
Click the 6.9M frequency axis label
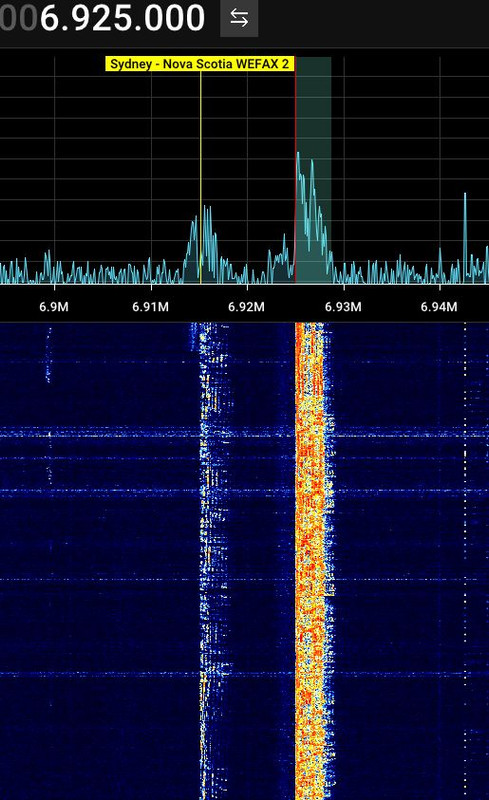54,307
